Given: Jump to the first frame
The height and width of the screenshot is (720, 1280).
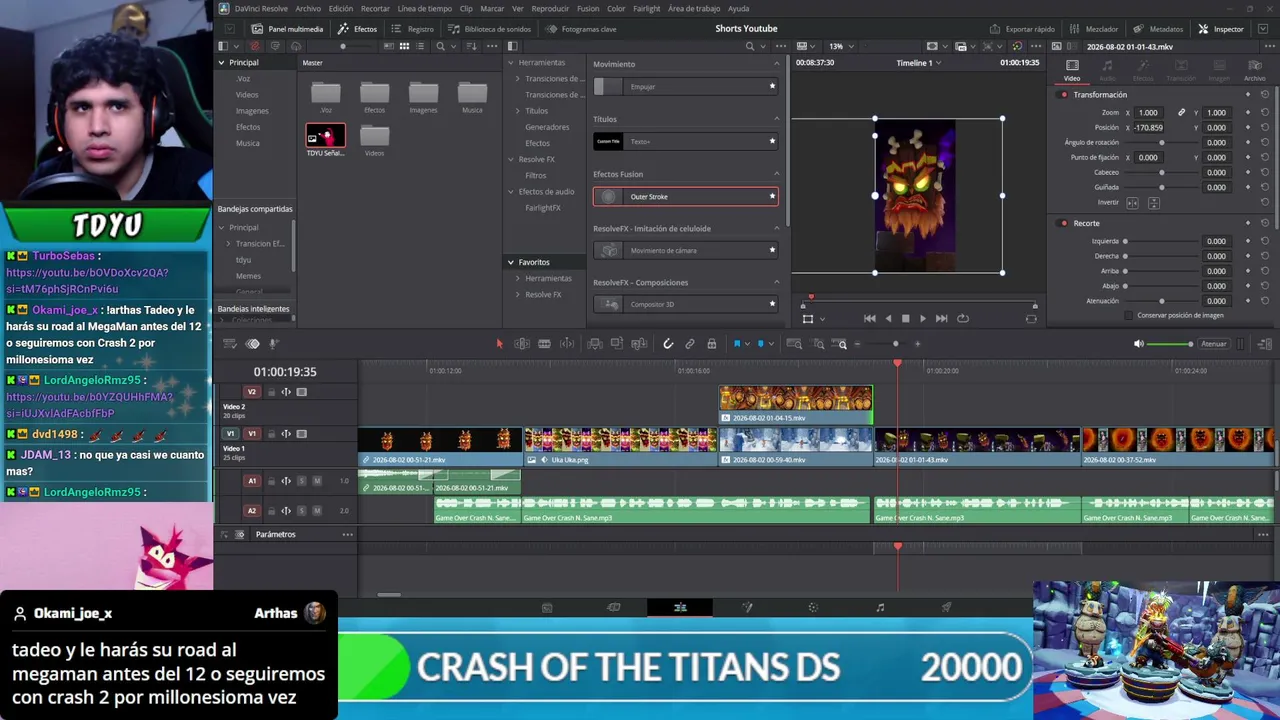Looking at the screenshot, I should [x=870, y=318].
